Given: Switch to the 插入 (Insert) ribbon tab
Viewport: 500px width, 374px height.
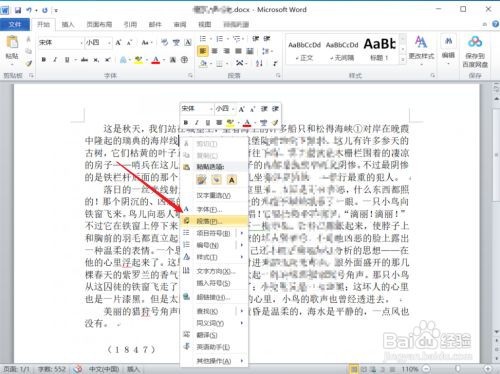Looking at the screenshot, I should click(68, 24).
